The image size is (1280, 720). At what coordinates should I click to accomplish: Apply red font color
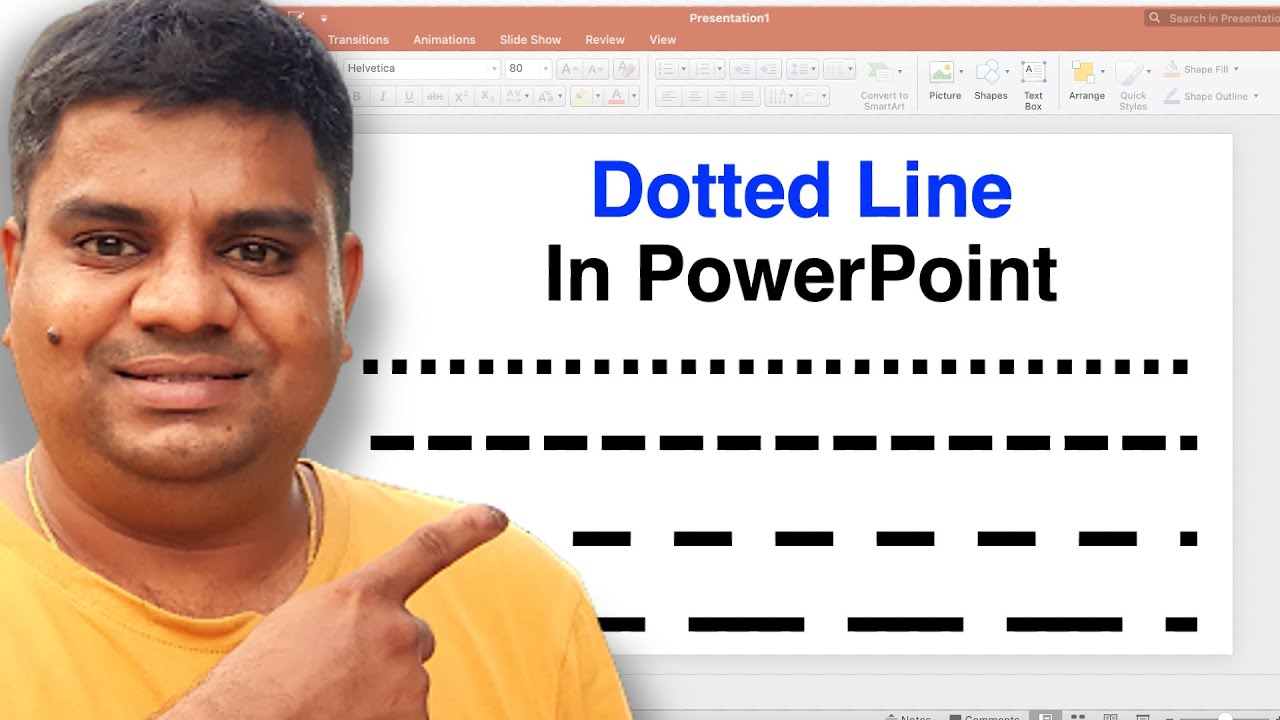tap(617, 97)
